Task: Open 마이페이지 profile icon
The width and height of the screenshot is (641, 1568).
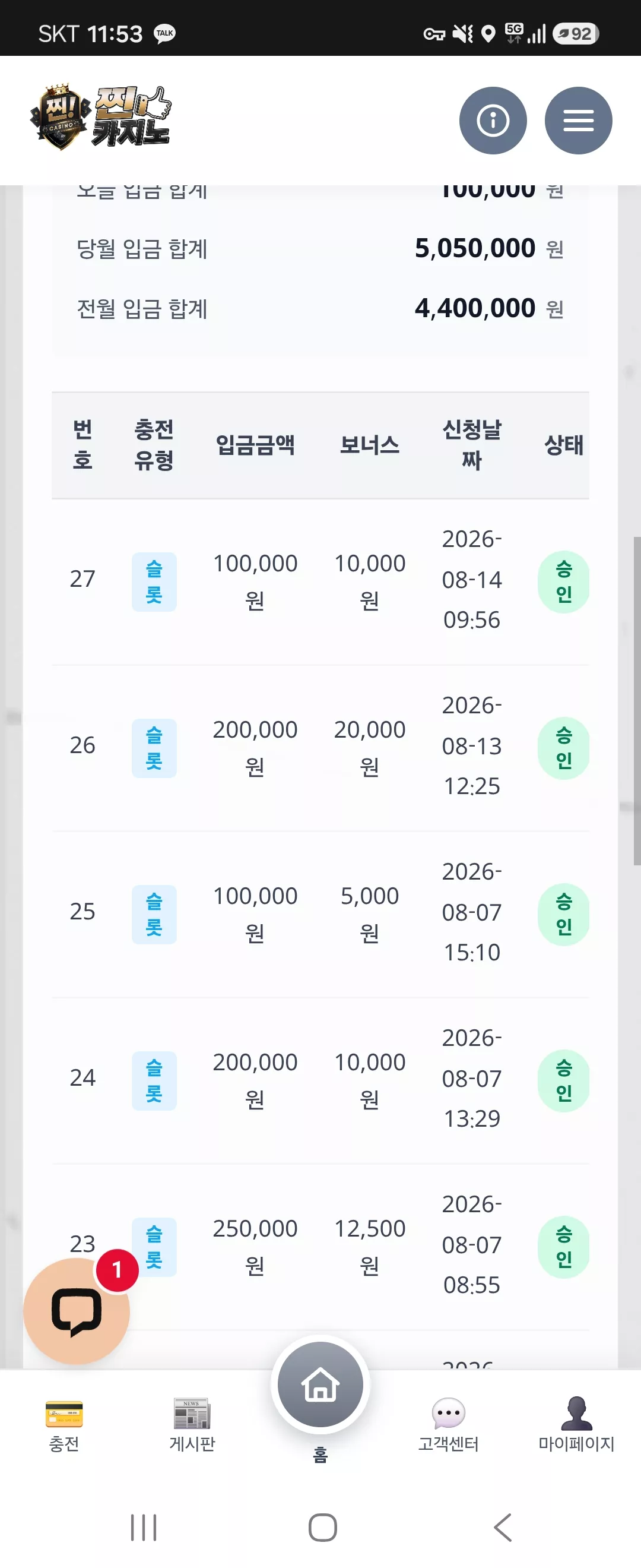Action: [x=576, y=1414]
